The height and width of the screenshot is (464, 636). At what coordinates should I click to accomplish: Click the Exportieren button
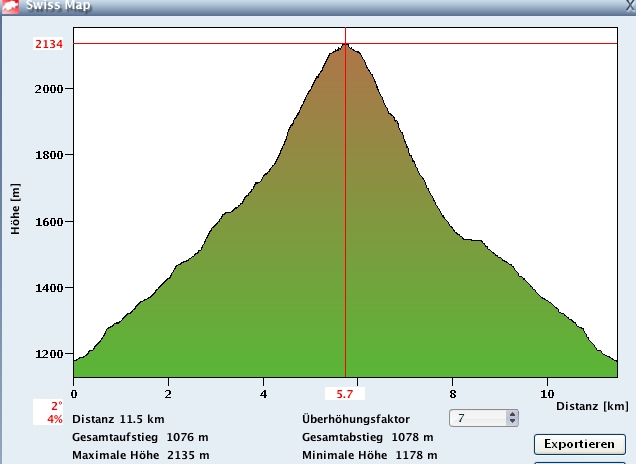click(579, 443)
